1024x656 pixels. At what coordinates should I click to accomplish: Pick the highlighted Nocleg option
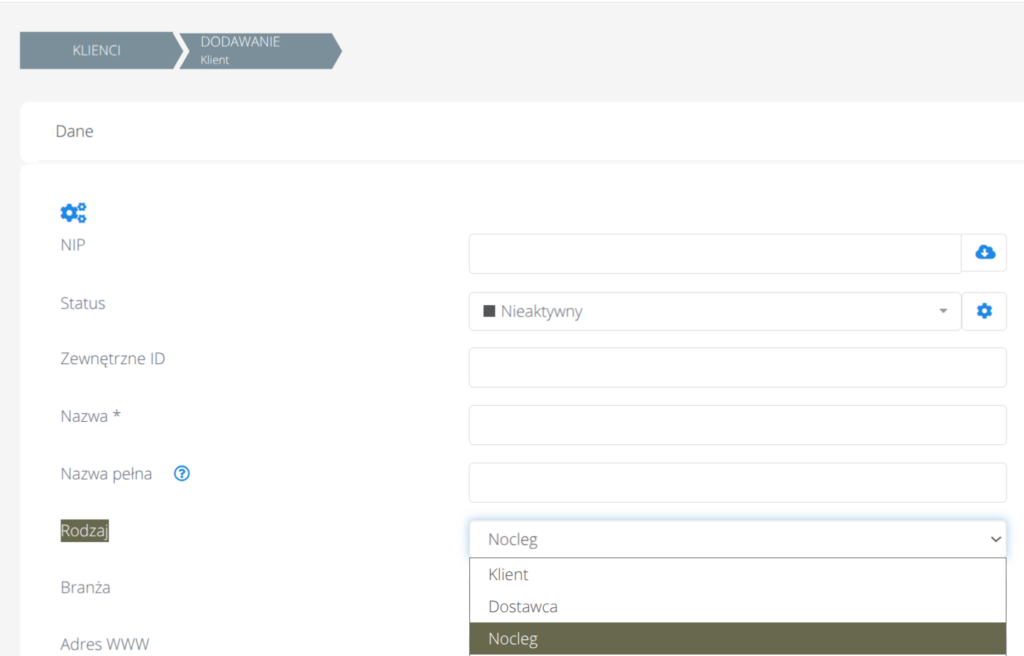coord(512,639)
